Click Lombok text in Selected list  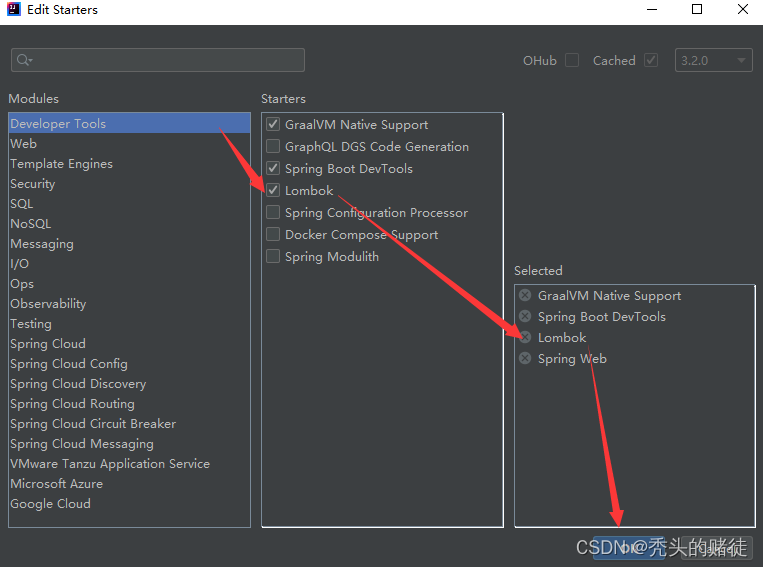click(x=562, y=337)
